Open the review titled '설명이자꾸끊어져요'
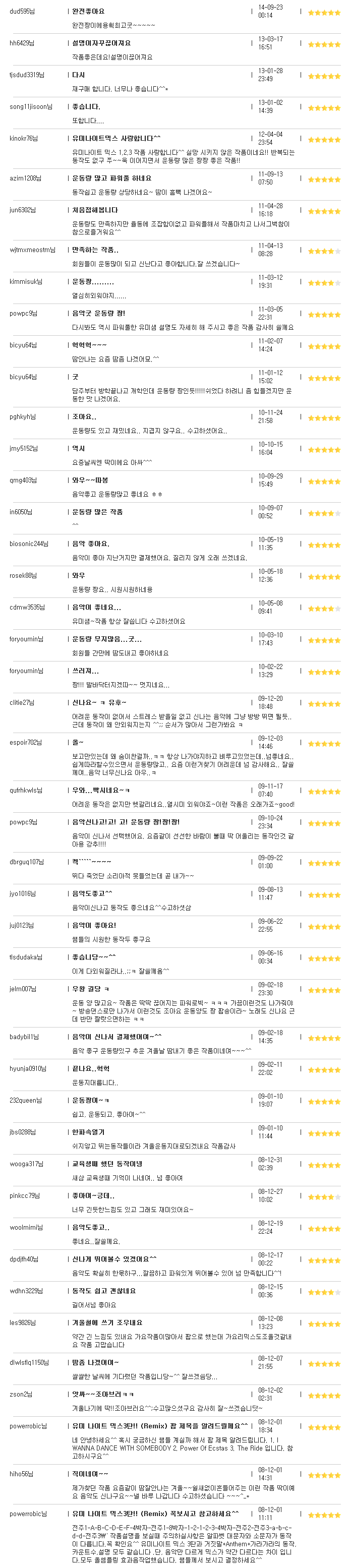The height and width of the screenshot is (1568, 350). pyautogui.click(x=102, y=43)
